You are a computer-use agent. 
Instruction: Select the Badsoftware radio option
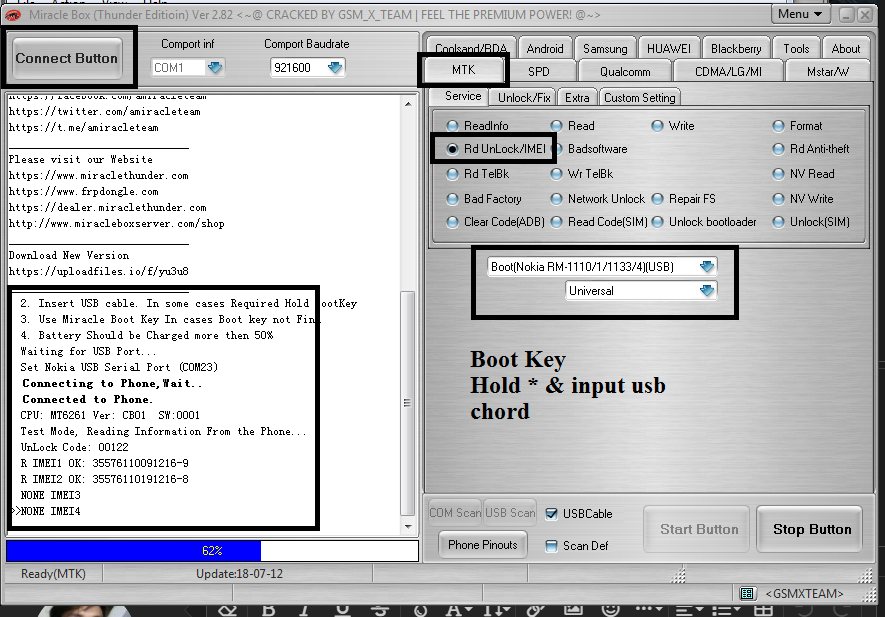click(557, 149)
